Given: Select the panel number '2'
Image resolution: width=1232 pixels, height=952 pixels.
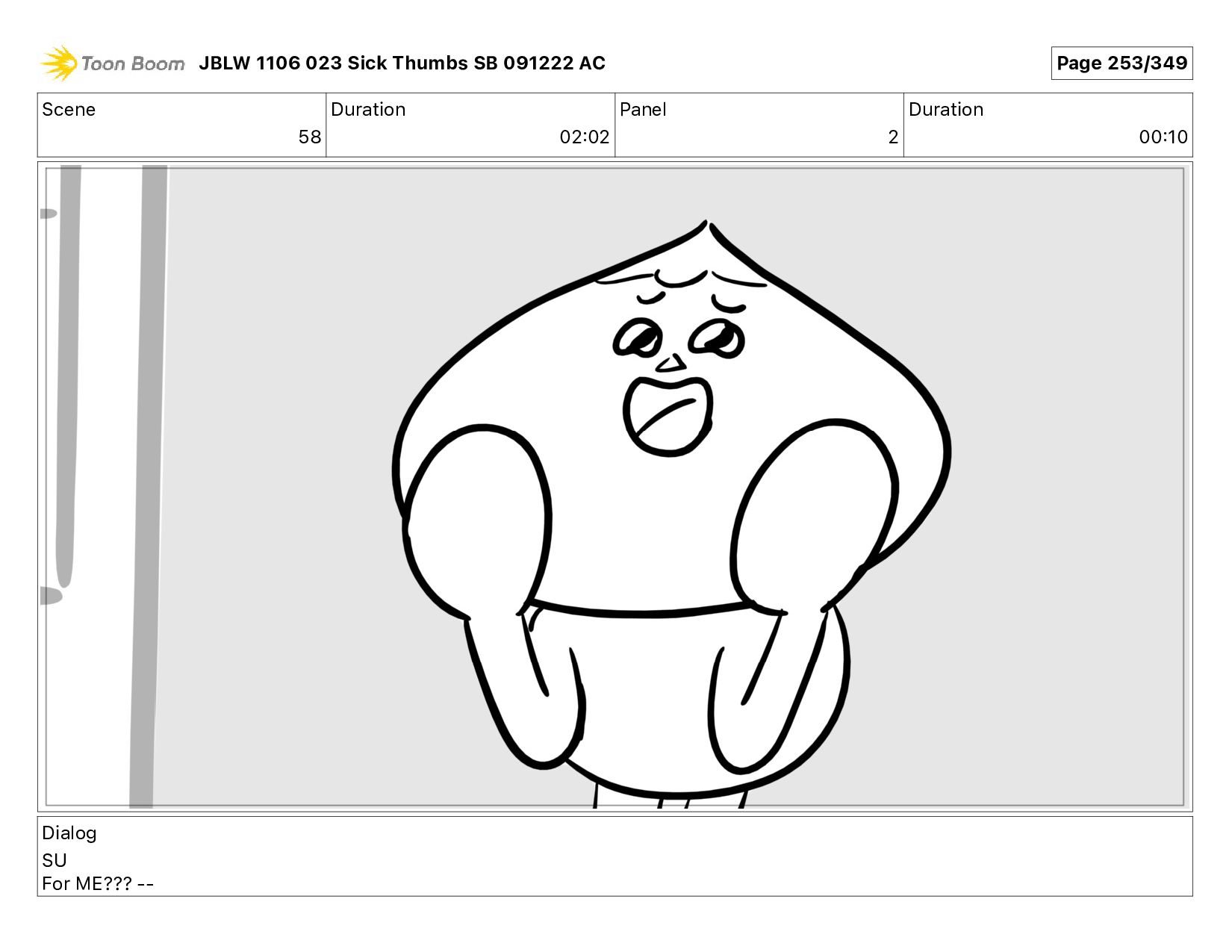Looking at the screenshot, I should (893, 137).
